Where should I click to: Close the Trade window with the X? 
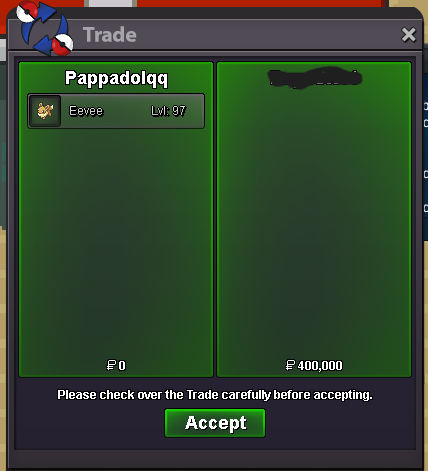coord(409,35)
